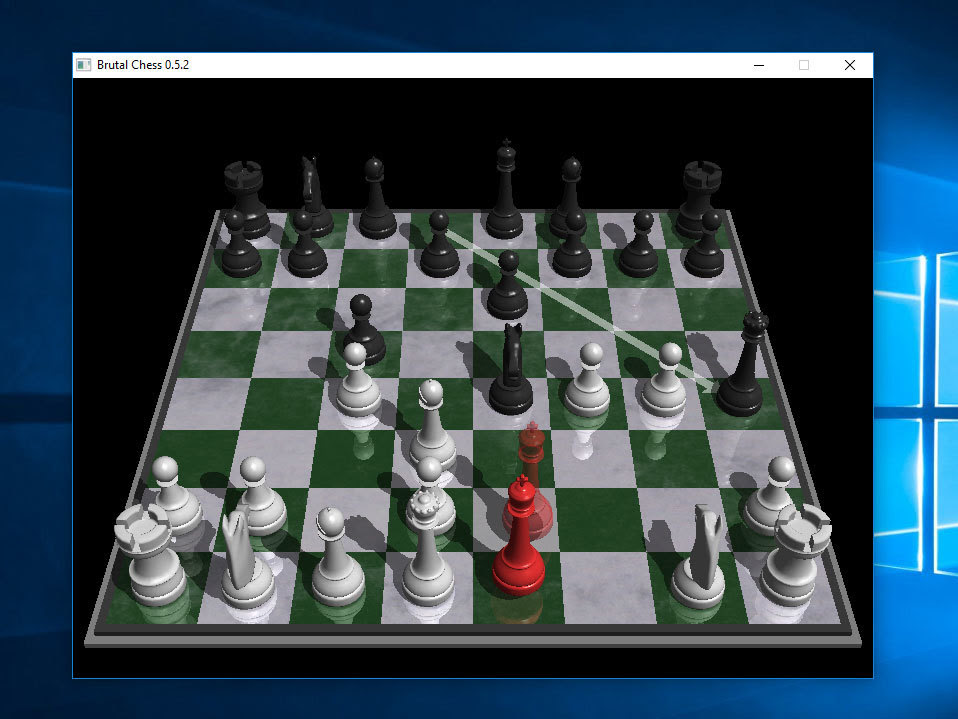958x719 pixels.
Task: Select the black pawn on g7
Action: click(639, 244)
